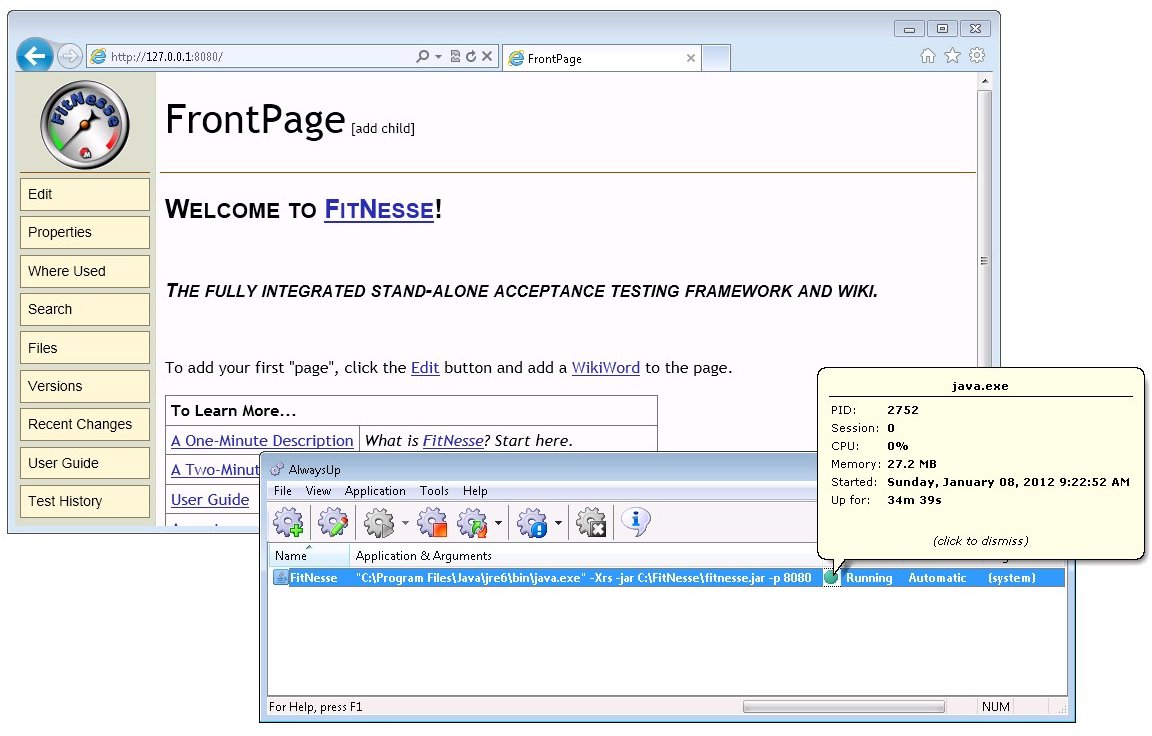Click the Remove Application gear-X icon
Image resolution: width=1152 pixels, height=736 pixels.
click(x=591, y=522)
